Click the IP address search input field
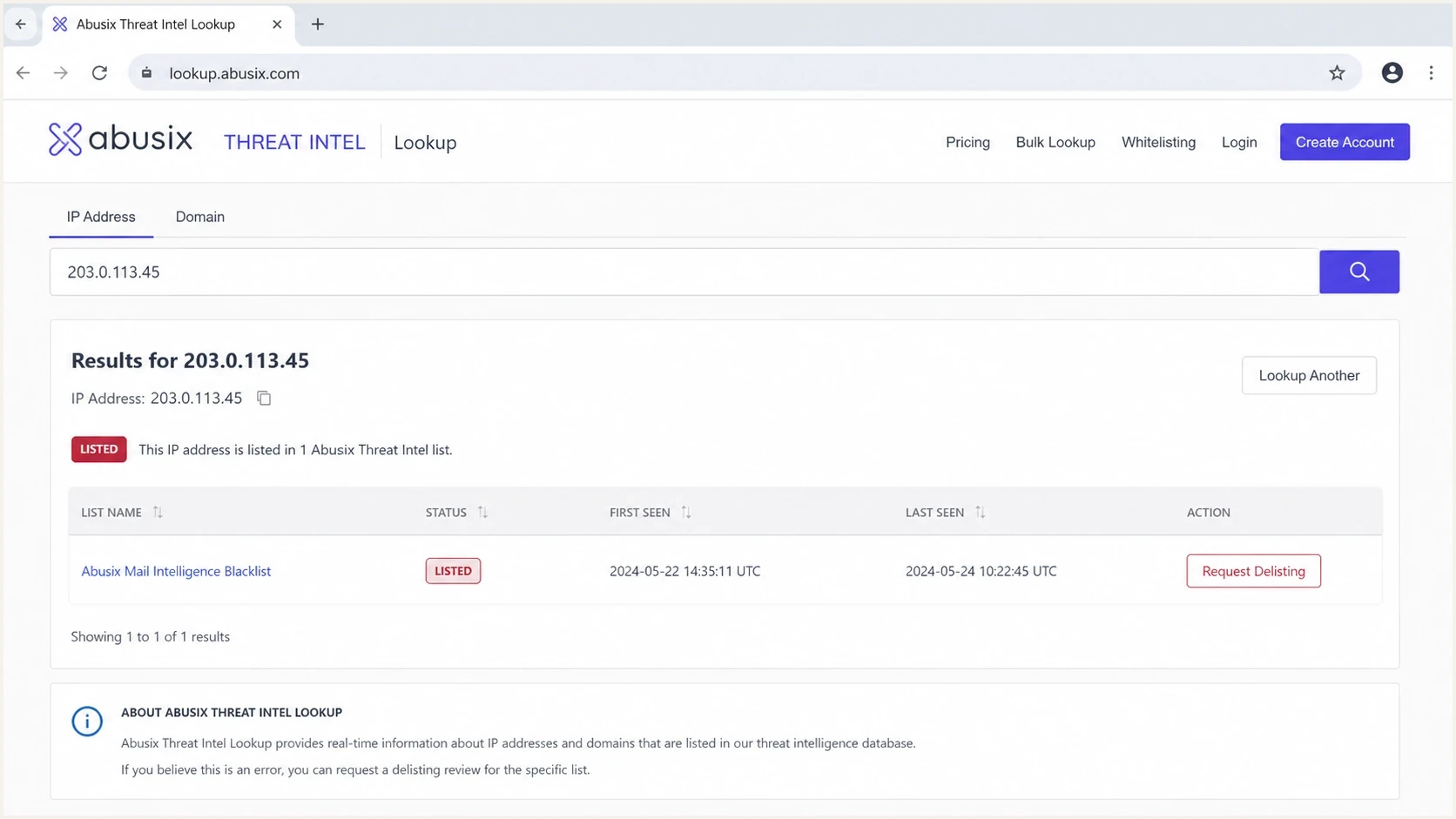1456x819 pixels. [x=684, y=272]
